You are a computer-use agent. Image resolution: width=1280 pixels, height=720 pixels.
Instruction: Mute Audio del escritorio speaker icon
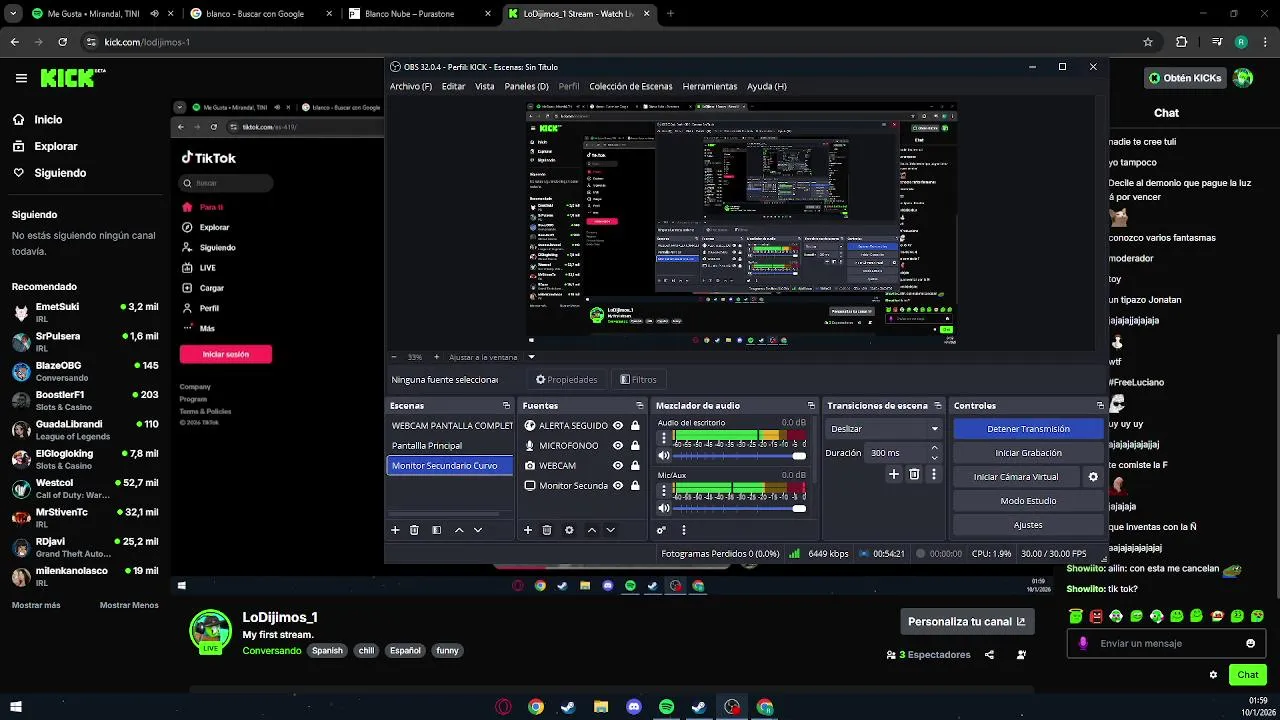pos(664,456)
